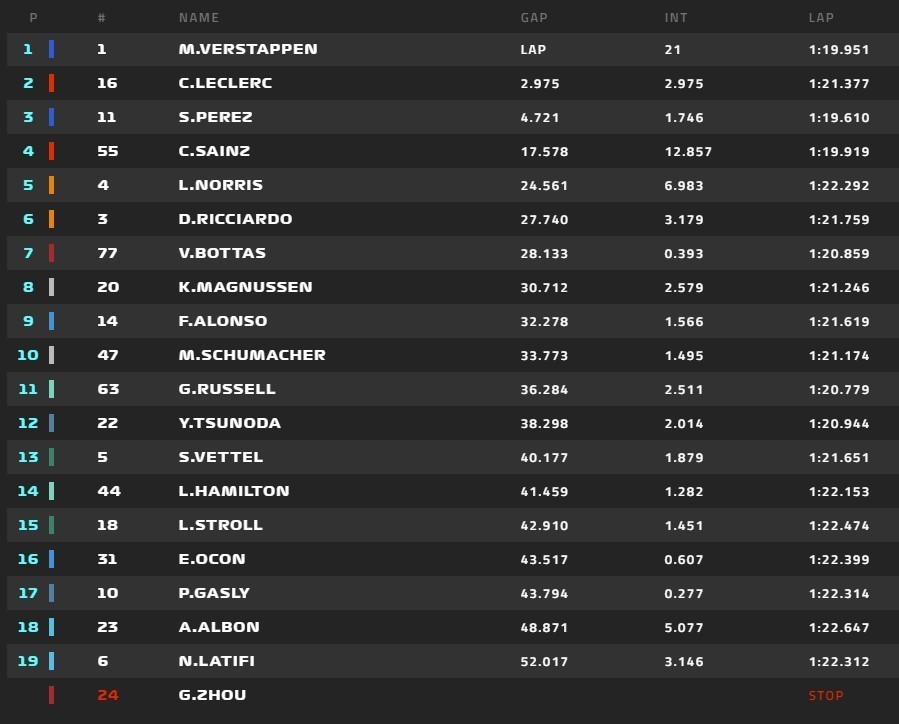Click the red car number 24
This screenshot has width=899, height=724.
pyautogui.click(x=108, y=695)
